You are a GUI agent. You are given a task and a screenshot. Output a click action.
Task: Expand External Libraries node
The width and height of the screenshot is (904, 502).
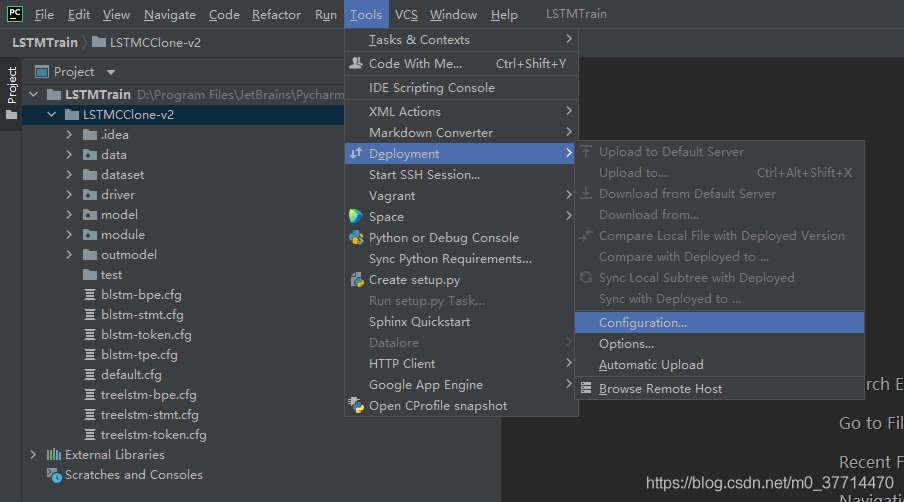pyautogui.click(x=33, y=455)
